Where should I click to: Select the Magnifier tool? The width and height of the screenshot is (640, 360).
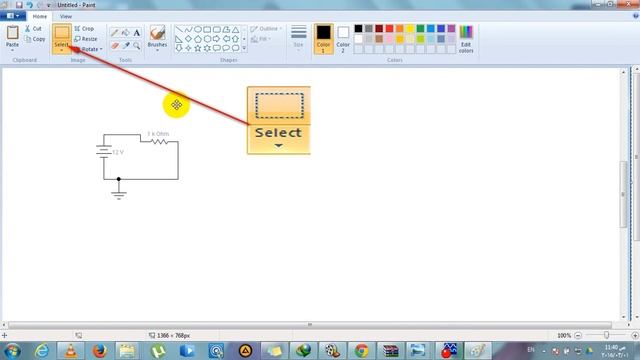[137, 46]
